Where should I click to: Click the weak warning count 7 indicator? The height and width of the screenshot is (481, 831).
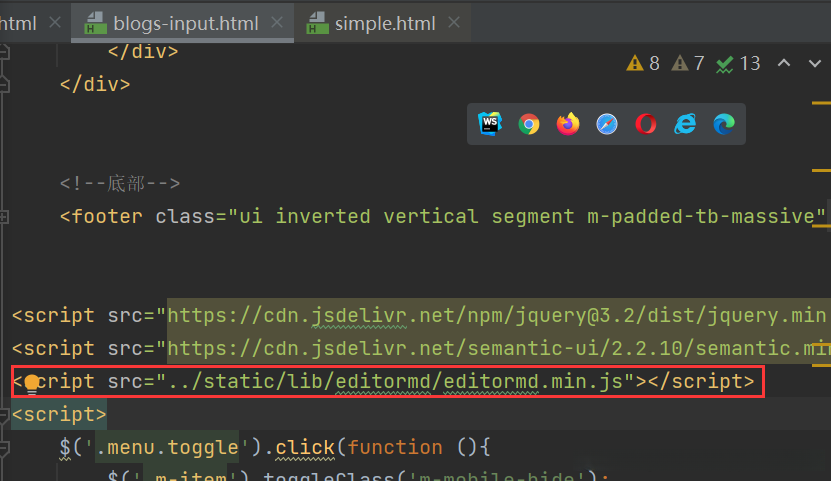point(687,64)
